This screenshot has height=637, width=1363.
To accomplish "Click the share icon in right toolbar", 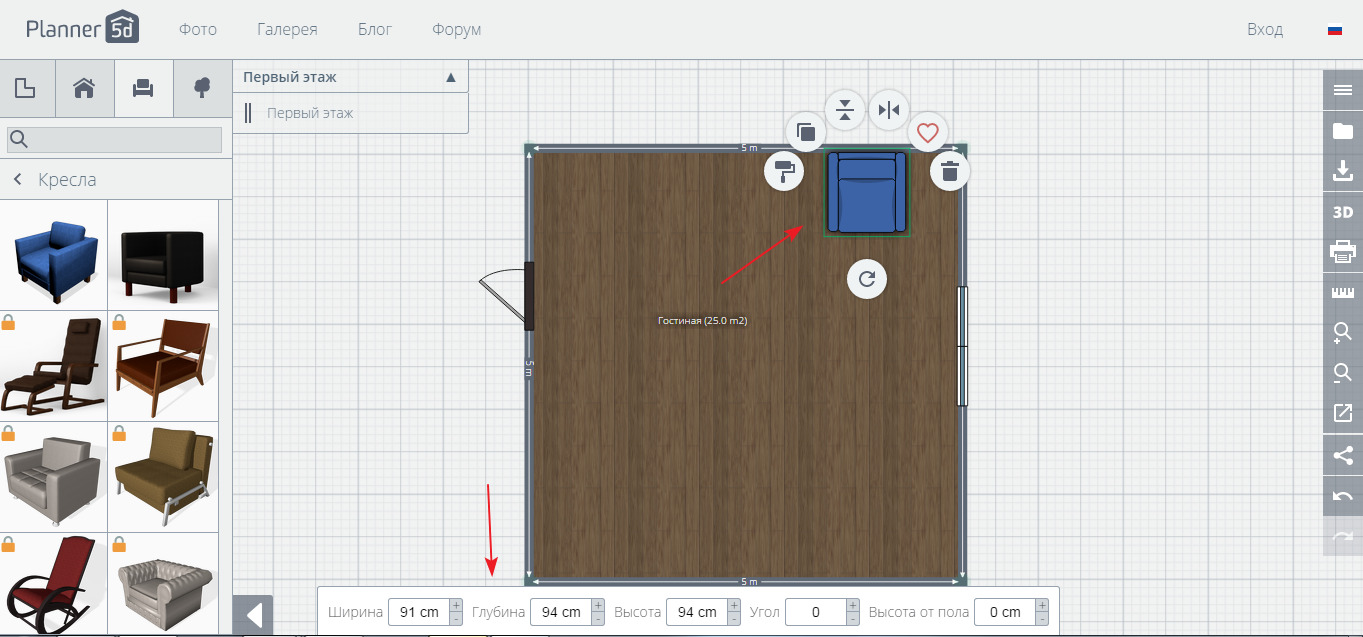I will tap(1342, 456).
